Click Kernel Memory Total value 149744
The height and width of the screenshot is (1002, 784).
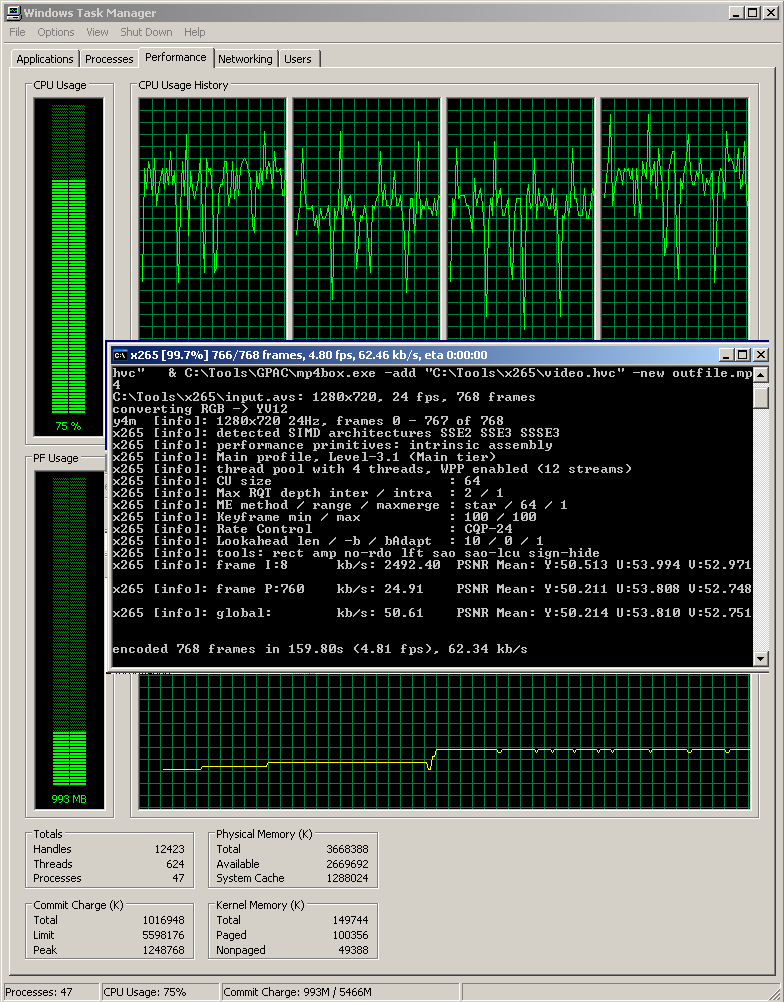(350, 920)
